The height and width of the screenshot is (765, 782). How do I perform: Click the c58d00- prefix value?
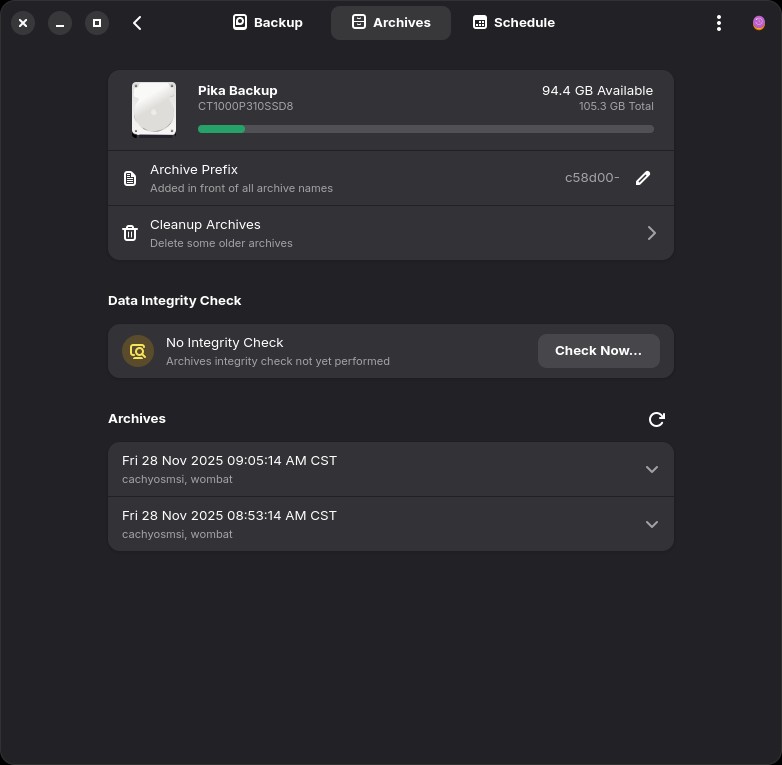click(x=591, y=178)
